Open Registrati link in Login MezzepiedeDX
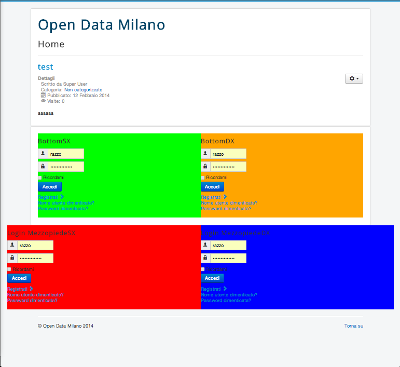 pos(214,289)
